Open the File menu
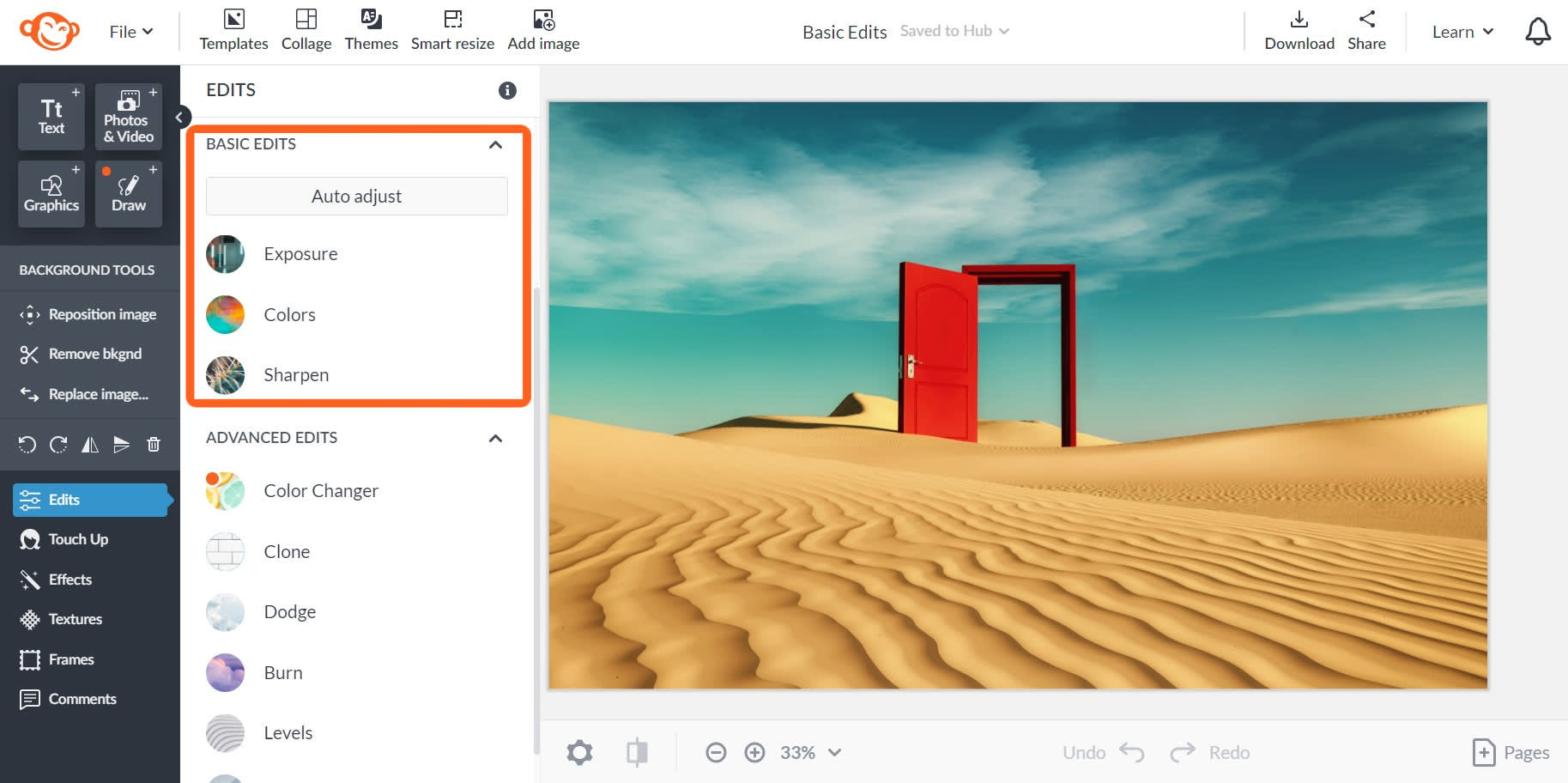 point(131,32)
